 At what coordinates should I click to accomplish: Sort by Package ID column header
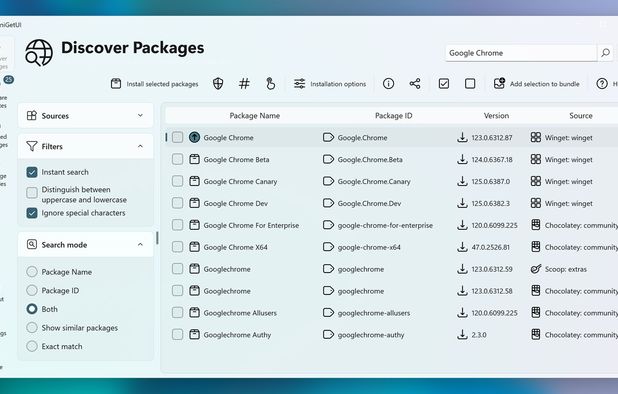coord(393,115)
